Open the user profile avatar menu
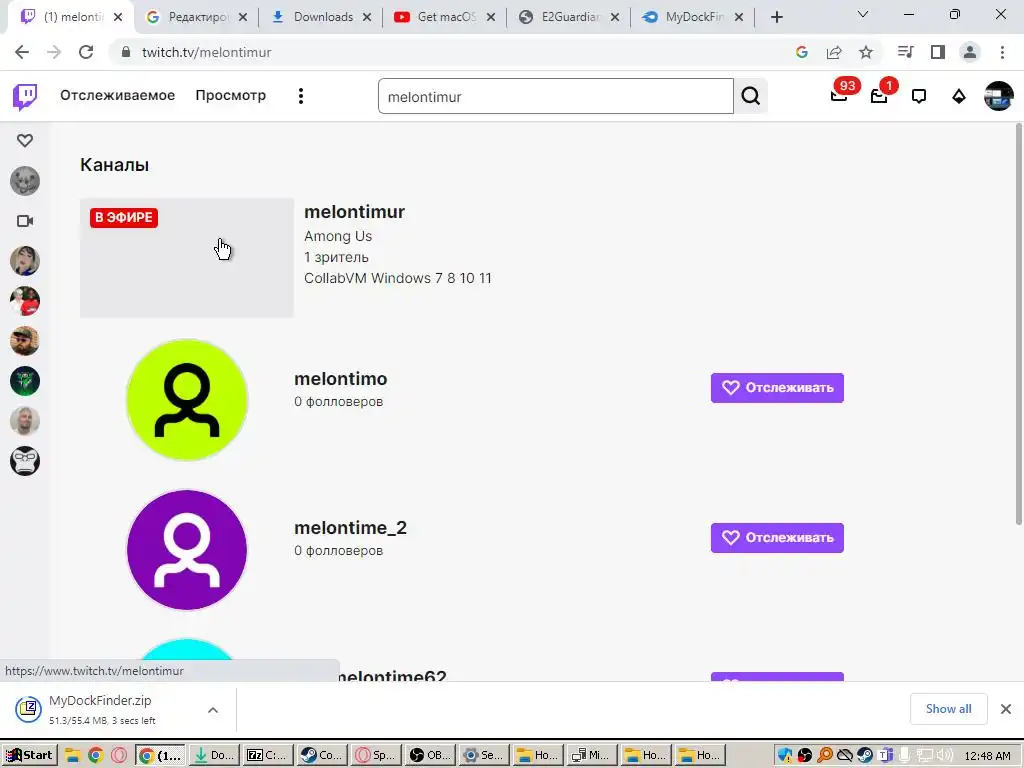Viewport: 1024px width, 768px height. click(x=999, y=96)
